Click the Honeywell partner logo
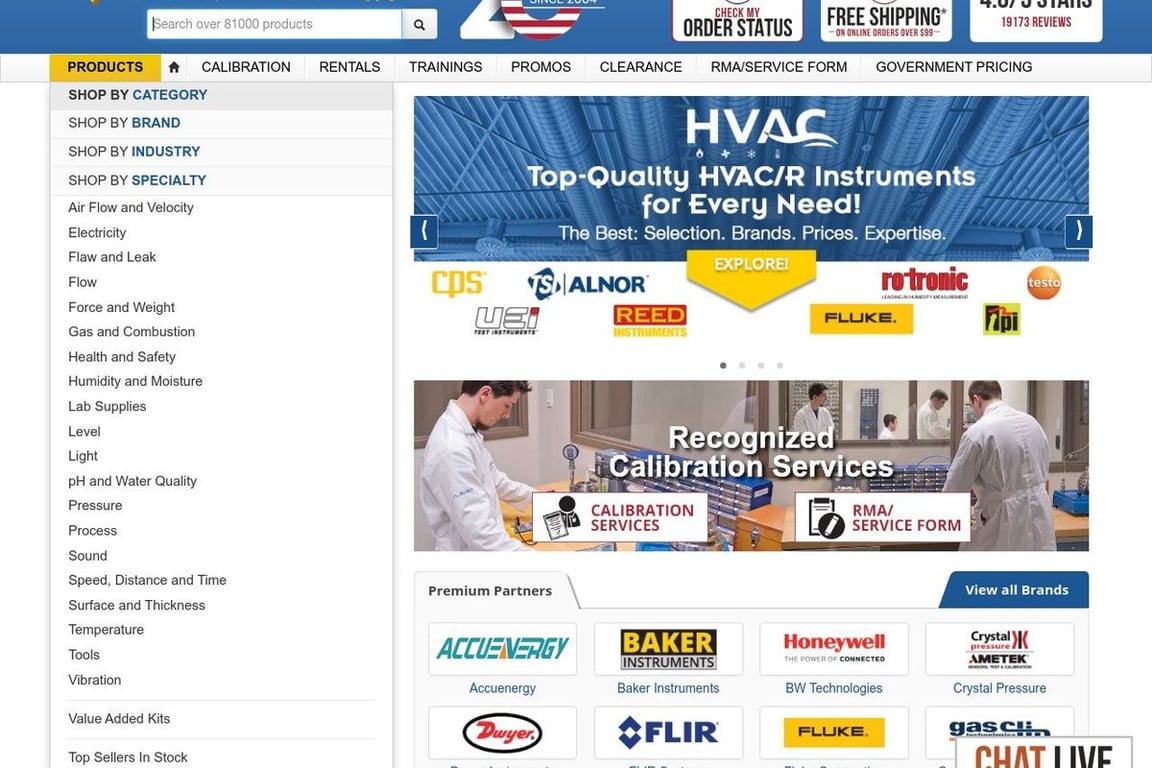Image resolution: width=1152 pixels, height=768 pixels. tap(834, 649)
